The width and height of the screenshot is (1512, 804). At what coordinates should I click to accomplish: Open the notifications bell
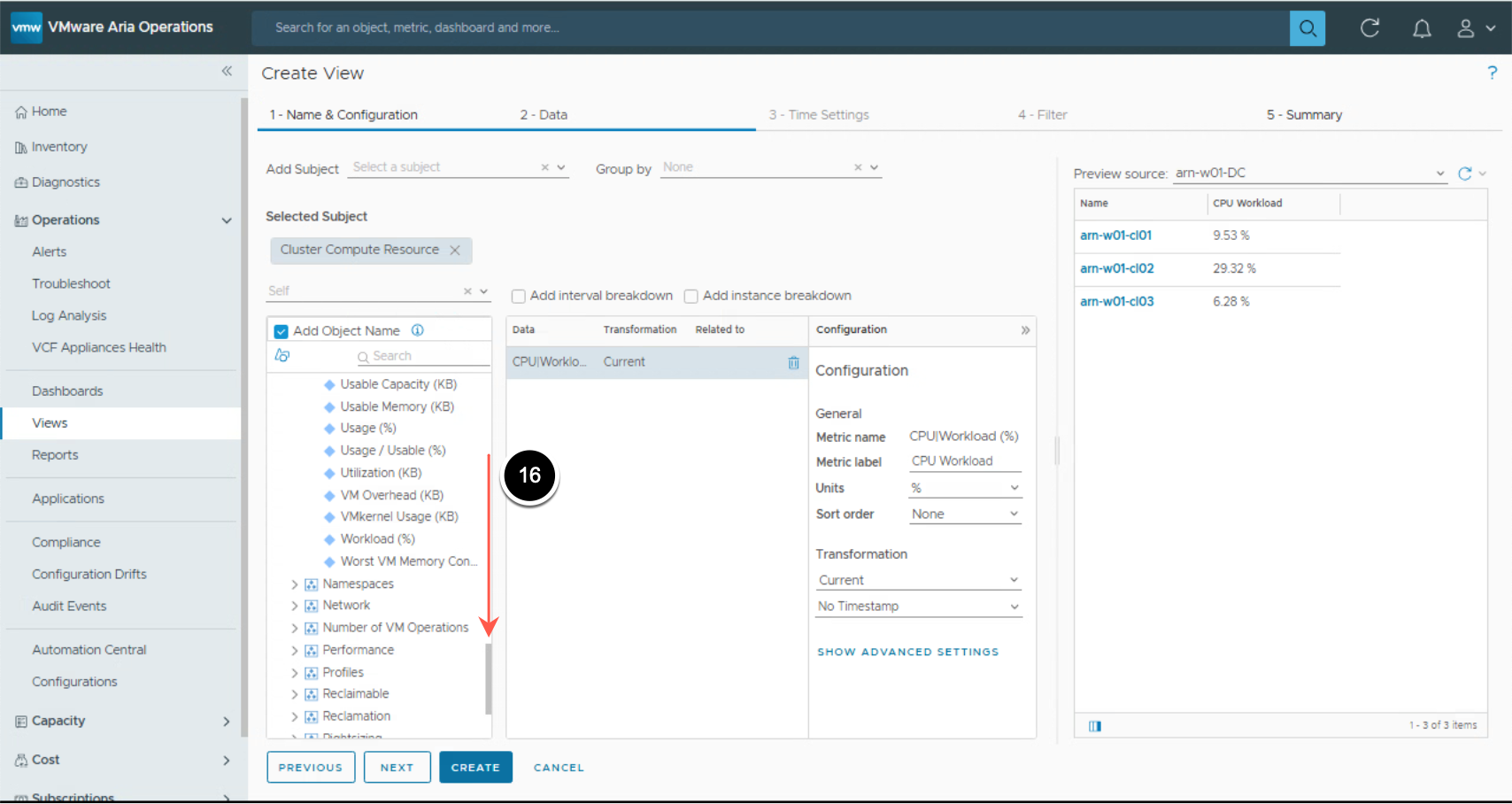coord(1422,28)
